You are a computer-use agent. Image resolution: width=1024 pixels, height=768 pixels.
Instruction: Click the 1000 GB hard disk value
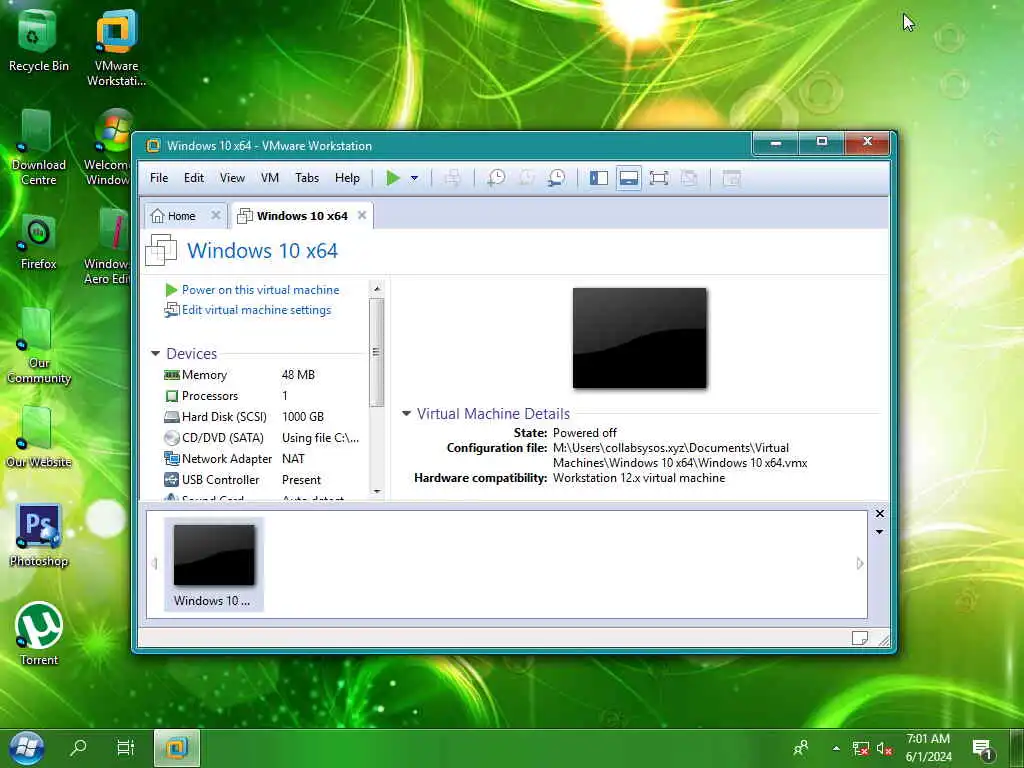click(303, 417)
